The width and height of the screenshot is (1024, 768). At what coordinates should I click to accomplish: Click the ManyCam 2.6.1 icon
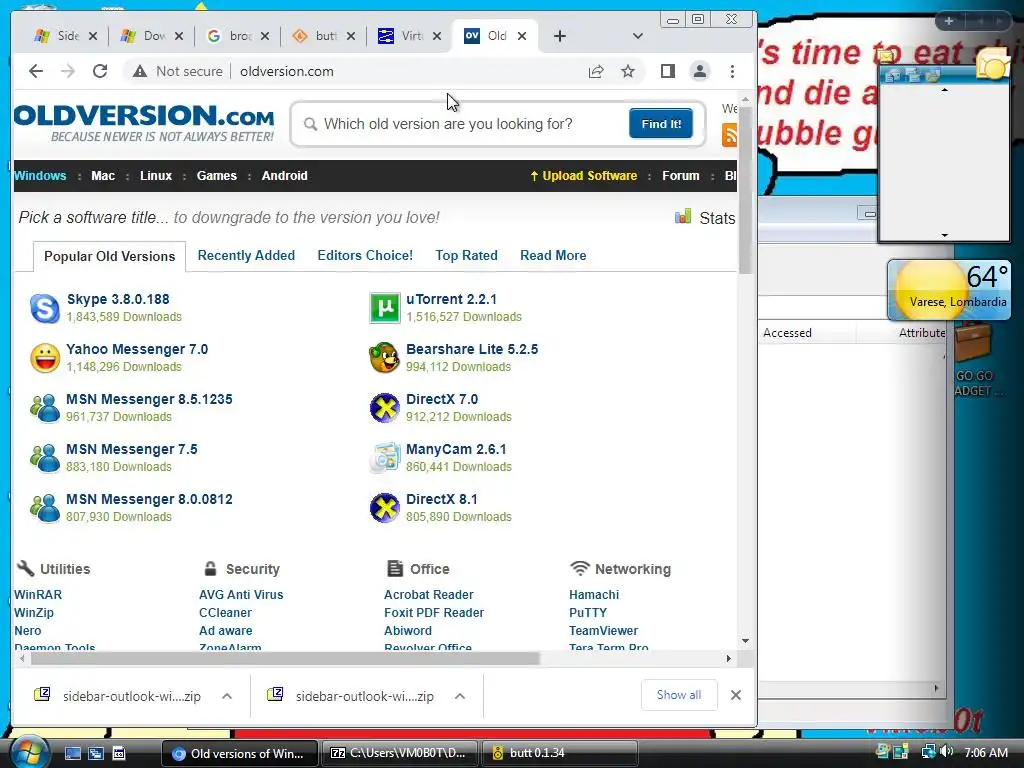[x=385, y=458]
